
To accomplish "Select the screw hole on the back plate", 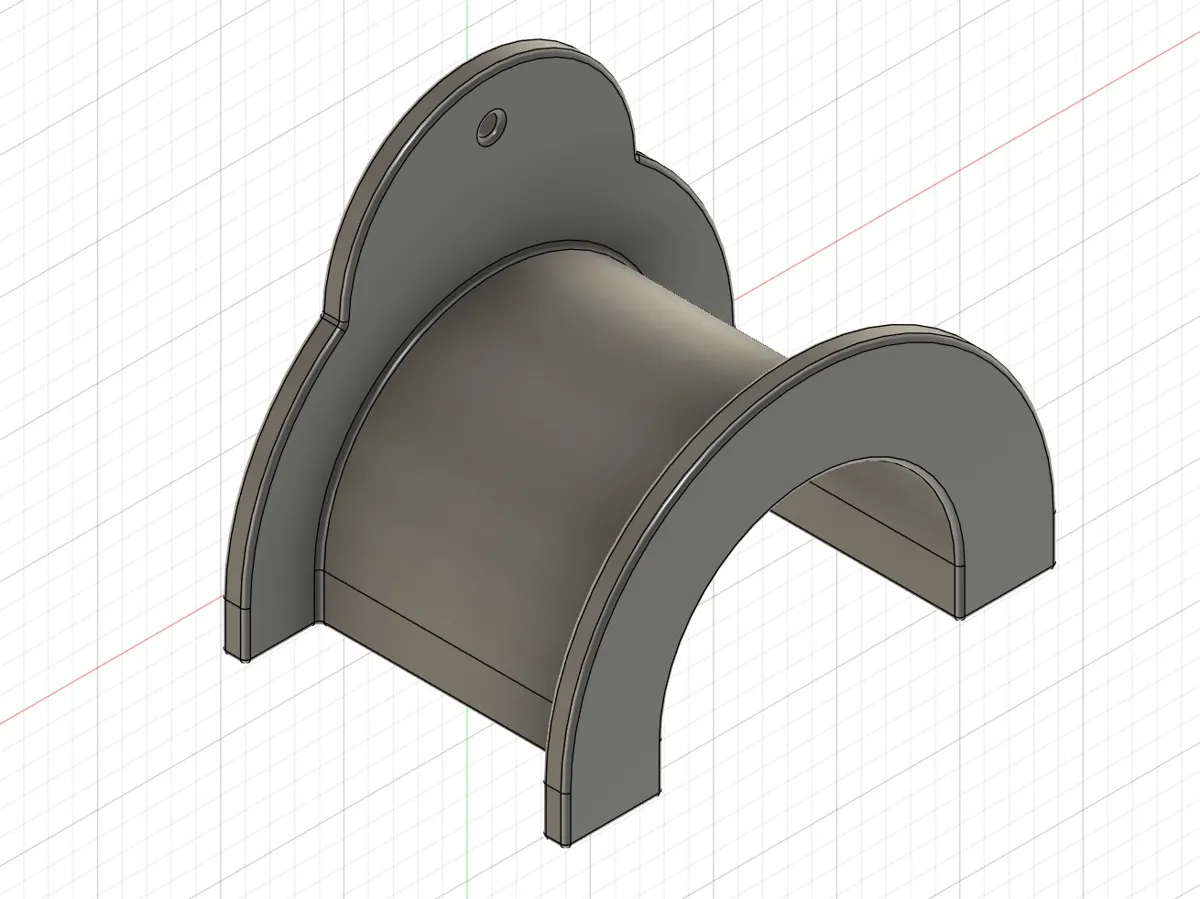I will click(489, 126).
